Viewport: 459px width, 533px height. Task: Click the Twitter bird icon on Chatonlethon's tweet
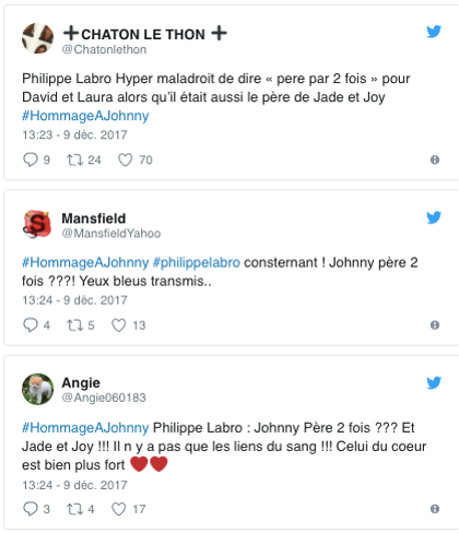pos(434,31)
